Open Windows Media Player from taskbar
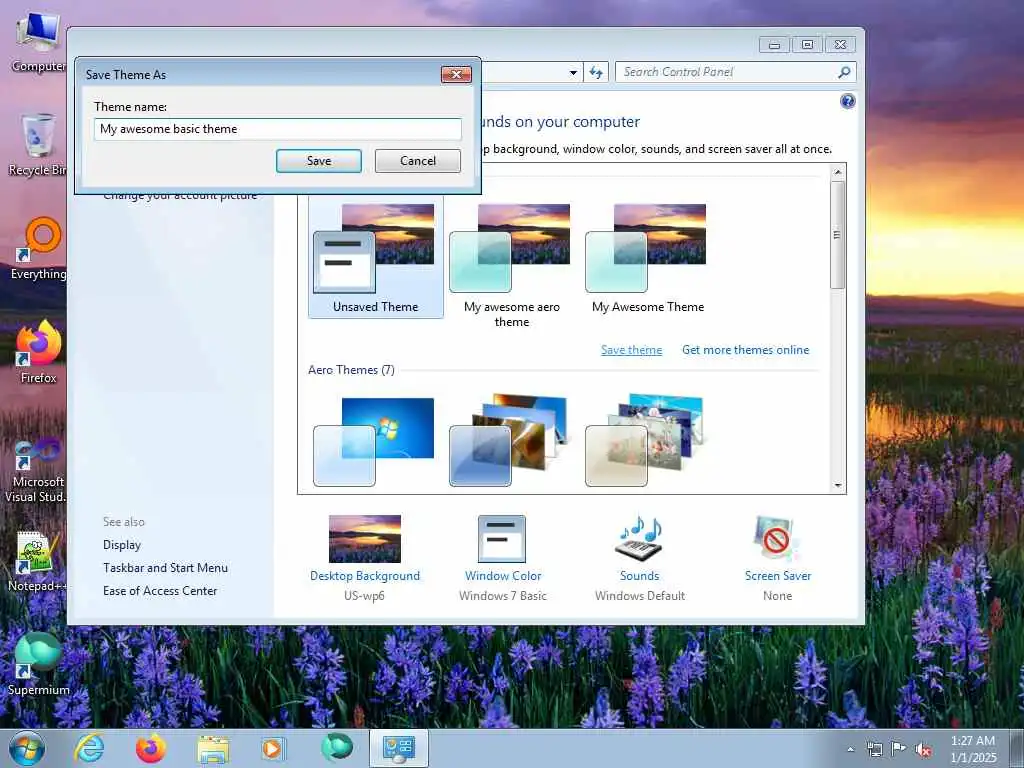The width and height of the screenshot is (1024, 768). [272, 748]
